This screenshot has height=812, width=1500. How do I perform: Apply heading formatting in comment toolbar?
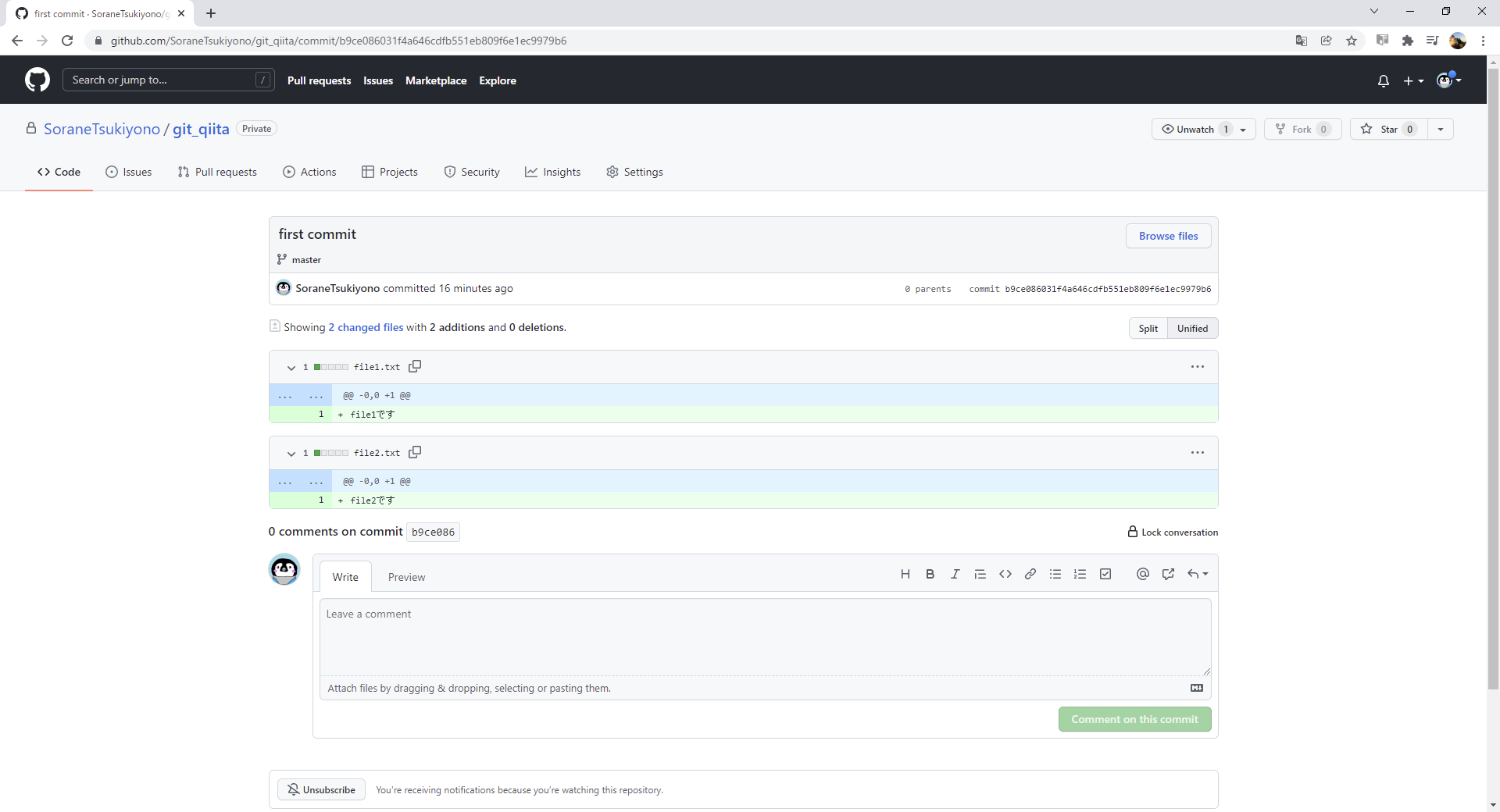pos(905,574)
